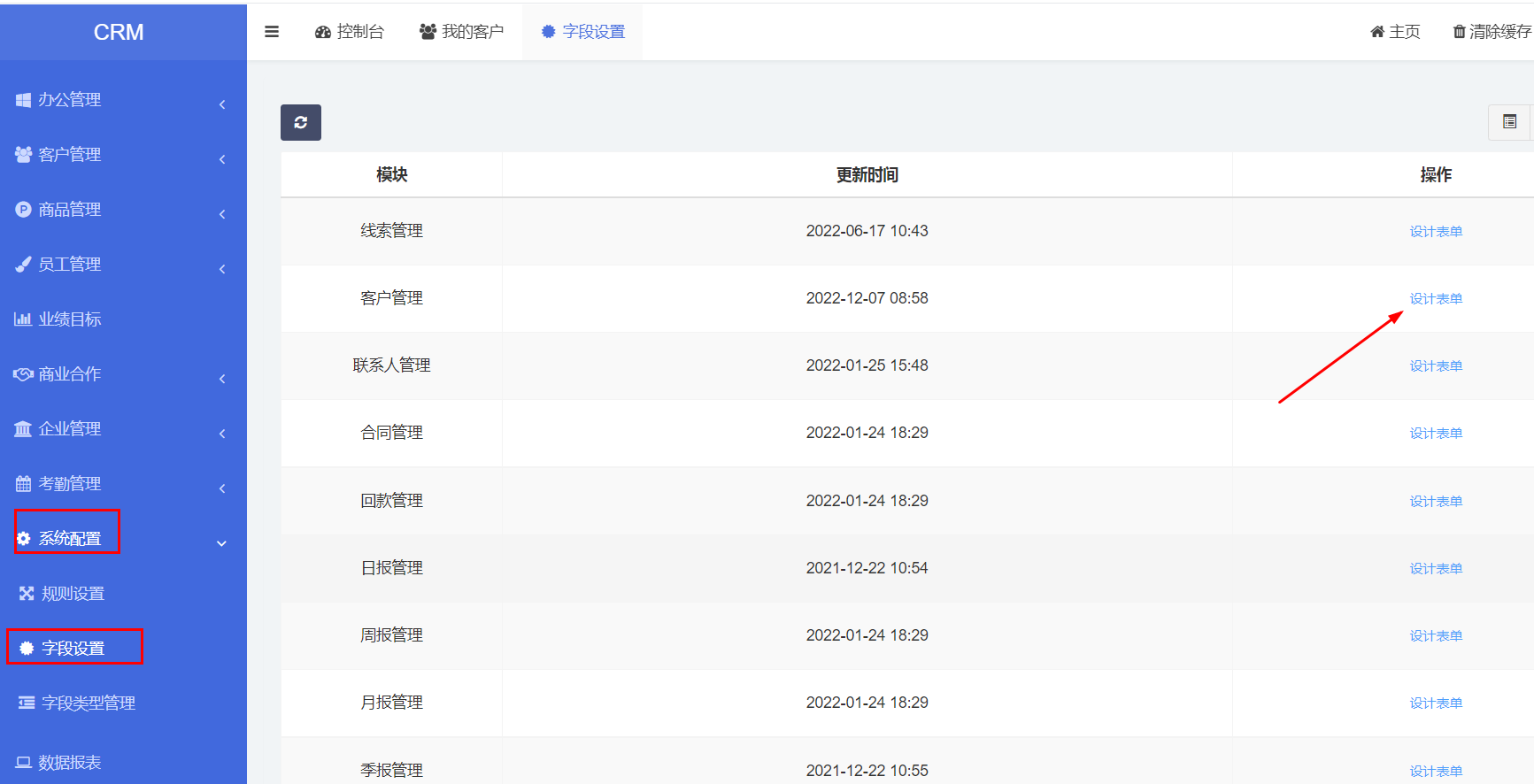Switch to the 我的客户 tab
Viewport: 1534px width, 784px height.
[x=461, y=32]
